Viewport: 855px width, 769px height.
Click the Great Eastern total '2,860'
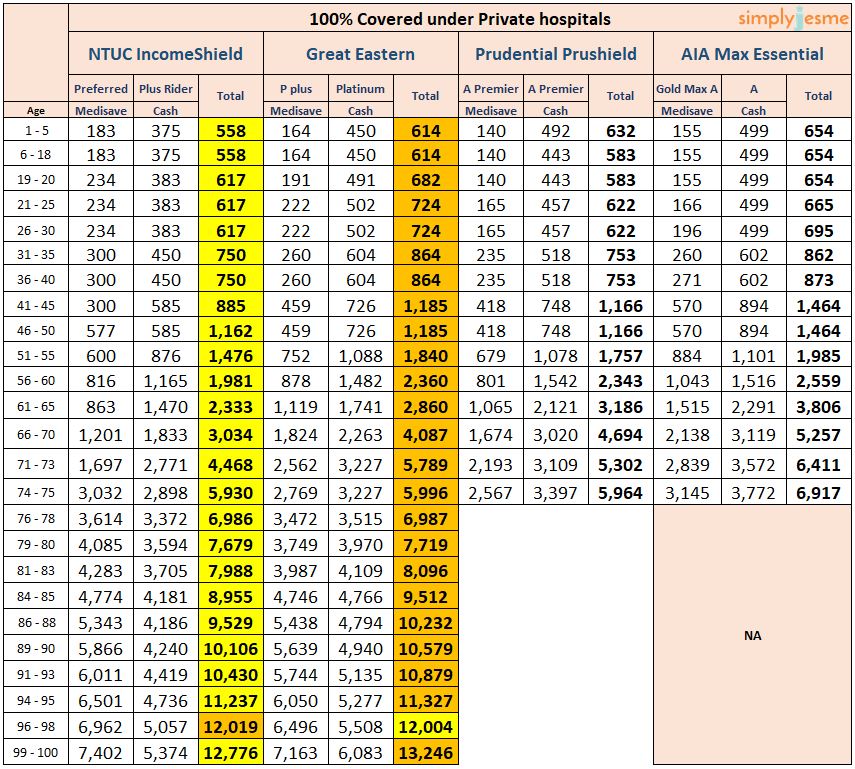tap(426, 407)
